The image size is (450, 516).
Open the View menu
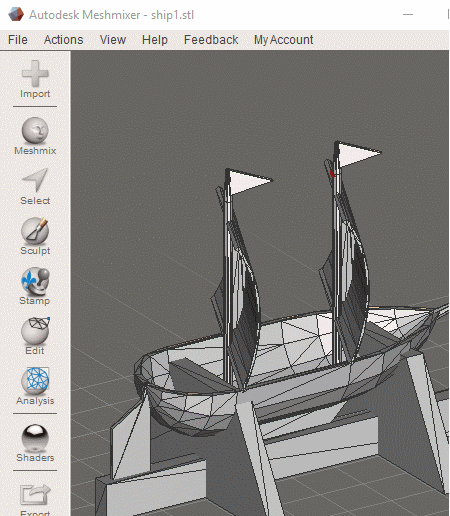click(x=113, y=40)
